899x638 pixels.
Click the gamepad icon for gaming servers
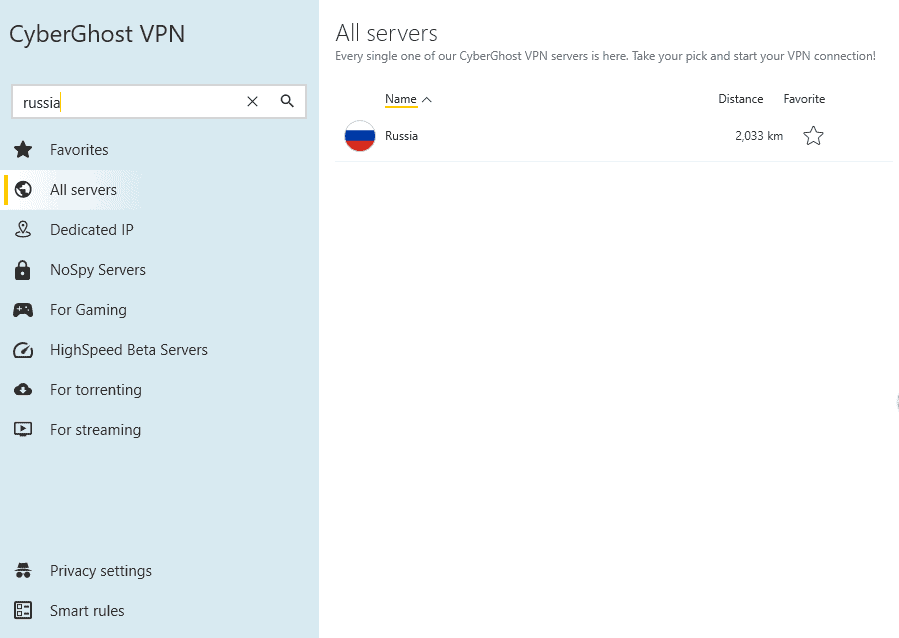(x=23, y=310)
